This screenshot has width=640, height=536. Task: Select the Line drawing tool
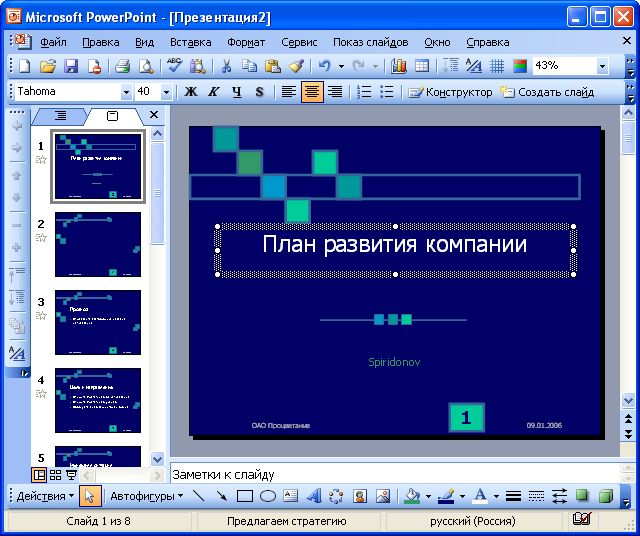click(199, 496)
